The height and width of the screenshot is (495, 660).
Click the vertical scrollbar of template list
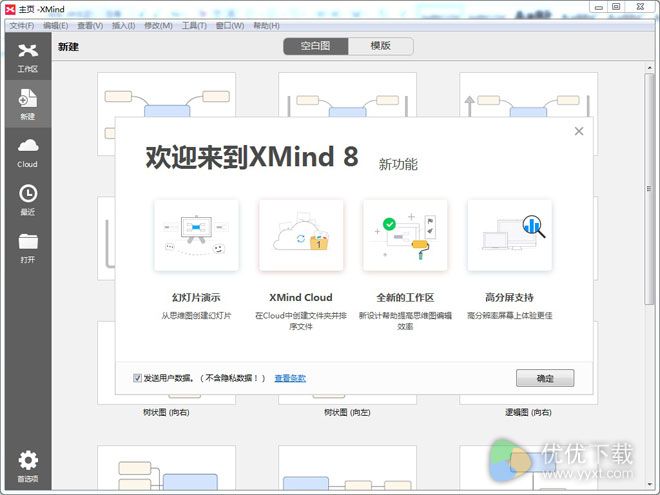(x=649, y=189)
